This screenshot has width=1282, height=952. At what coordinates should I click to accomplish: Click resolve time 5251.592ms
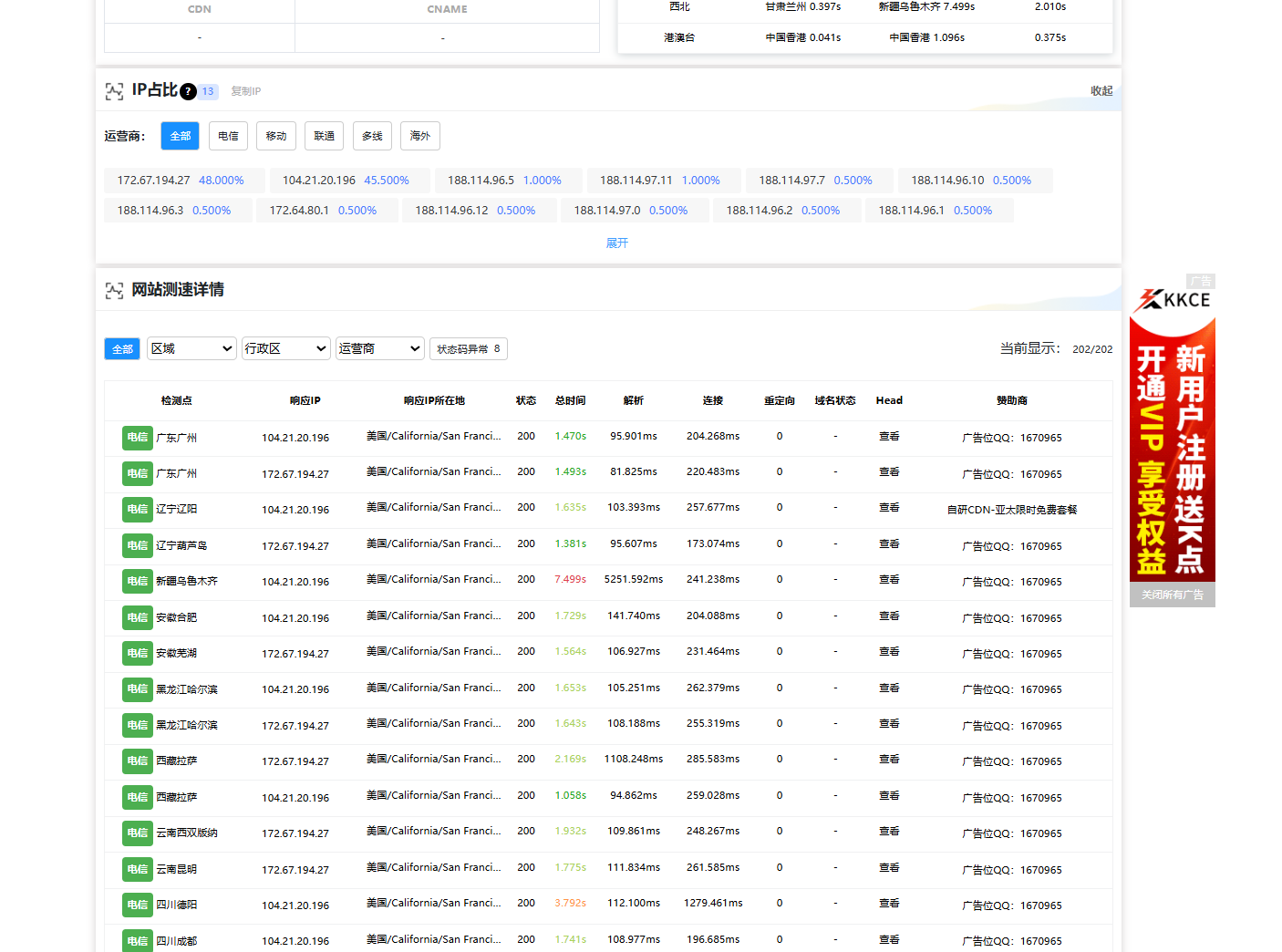coord(634,580)
